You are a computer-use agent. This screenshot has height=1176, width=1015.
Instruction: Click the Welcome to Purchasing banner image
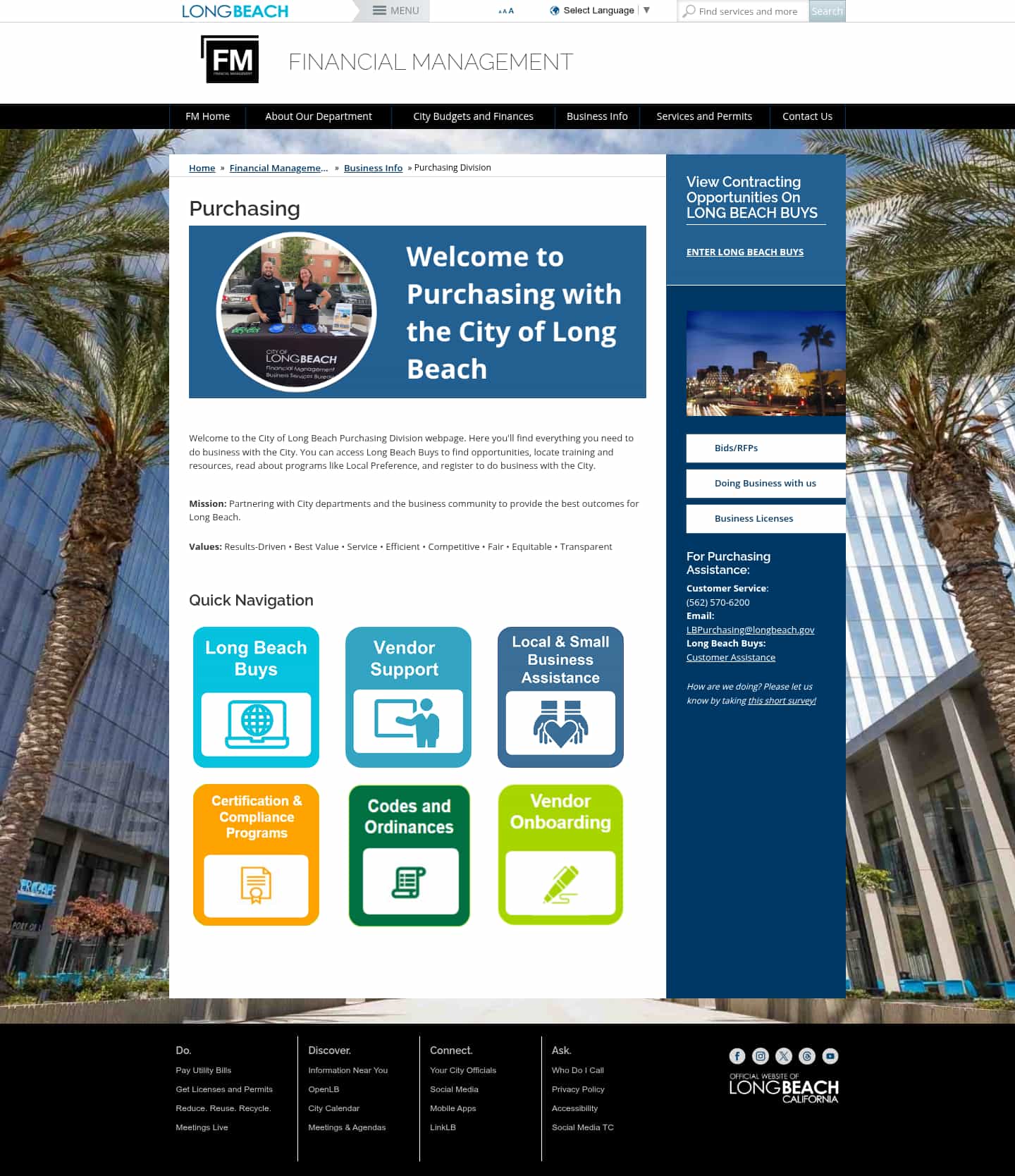[x=417, y=312]
